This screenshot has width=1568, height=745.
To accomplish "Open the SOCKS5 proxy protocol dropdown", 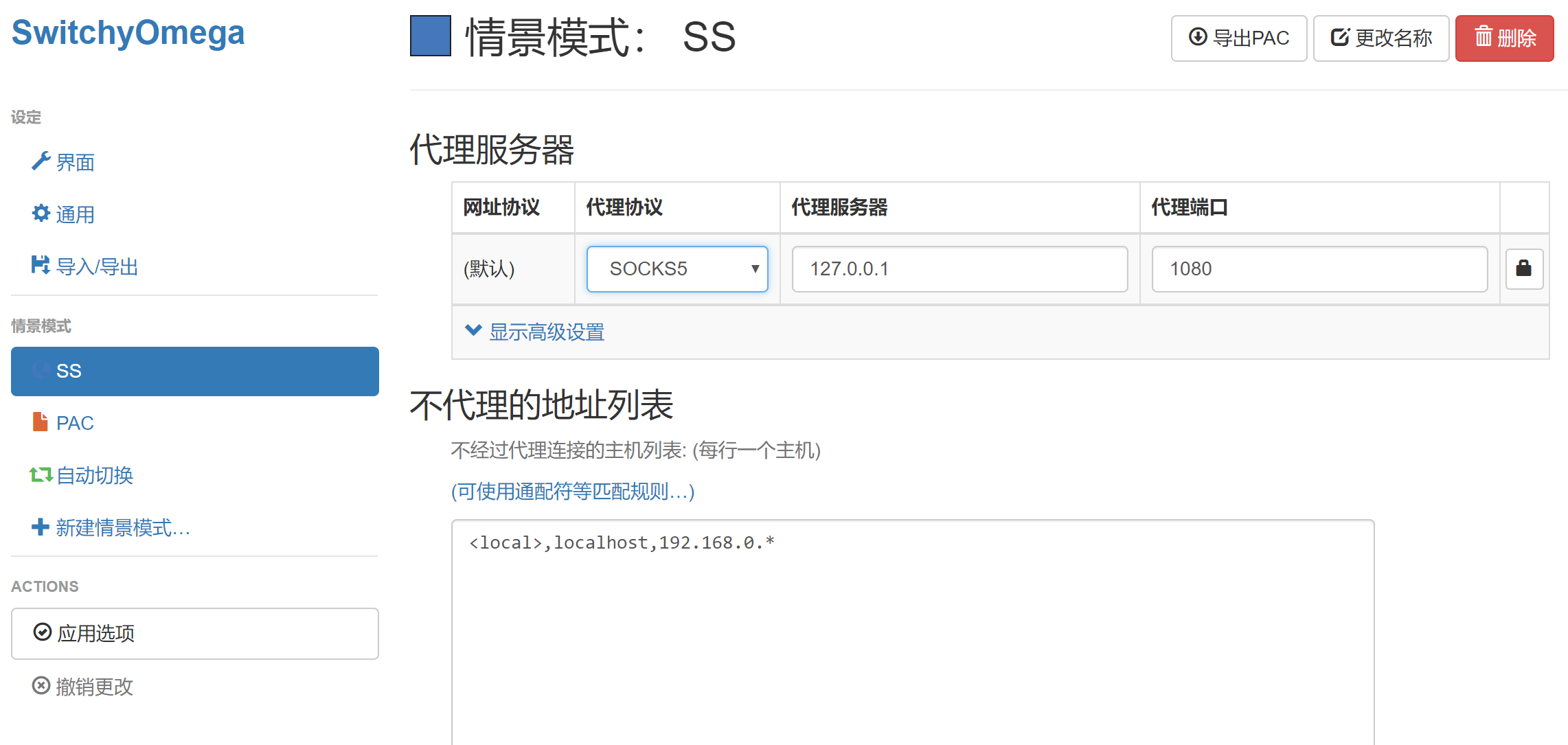I will pos(677,269).
